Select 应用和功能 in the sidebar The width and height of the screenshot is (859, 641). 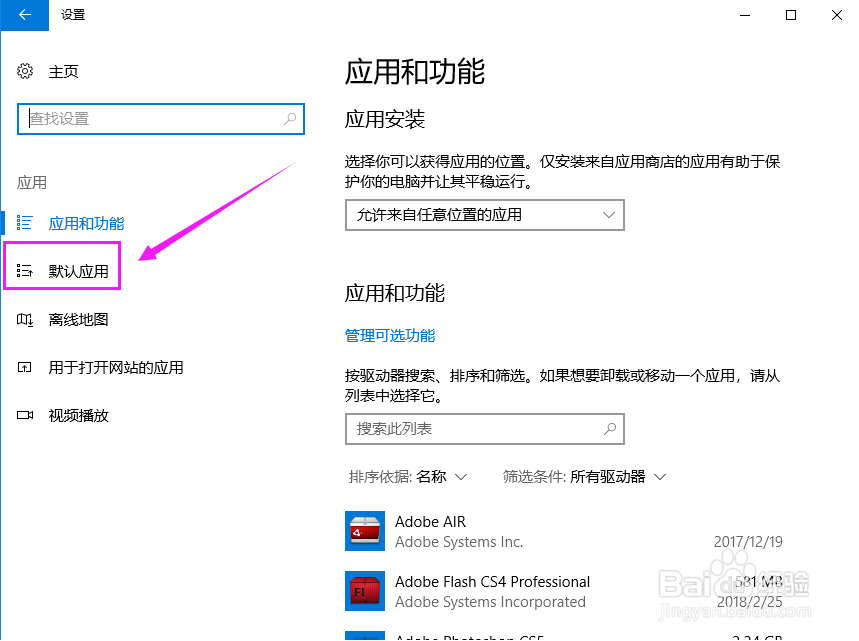(x=86, y=224)
